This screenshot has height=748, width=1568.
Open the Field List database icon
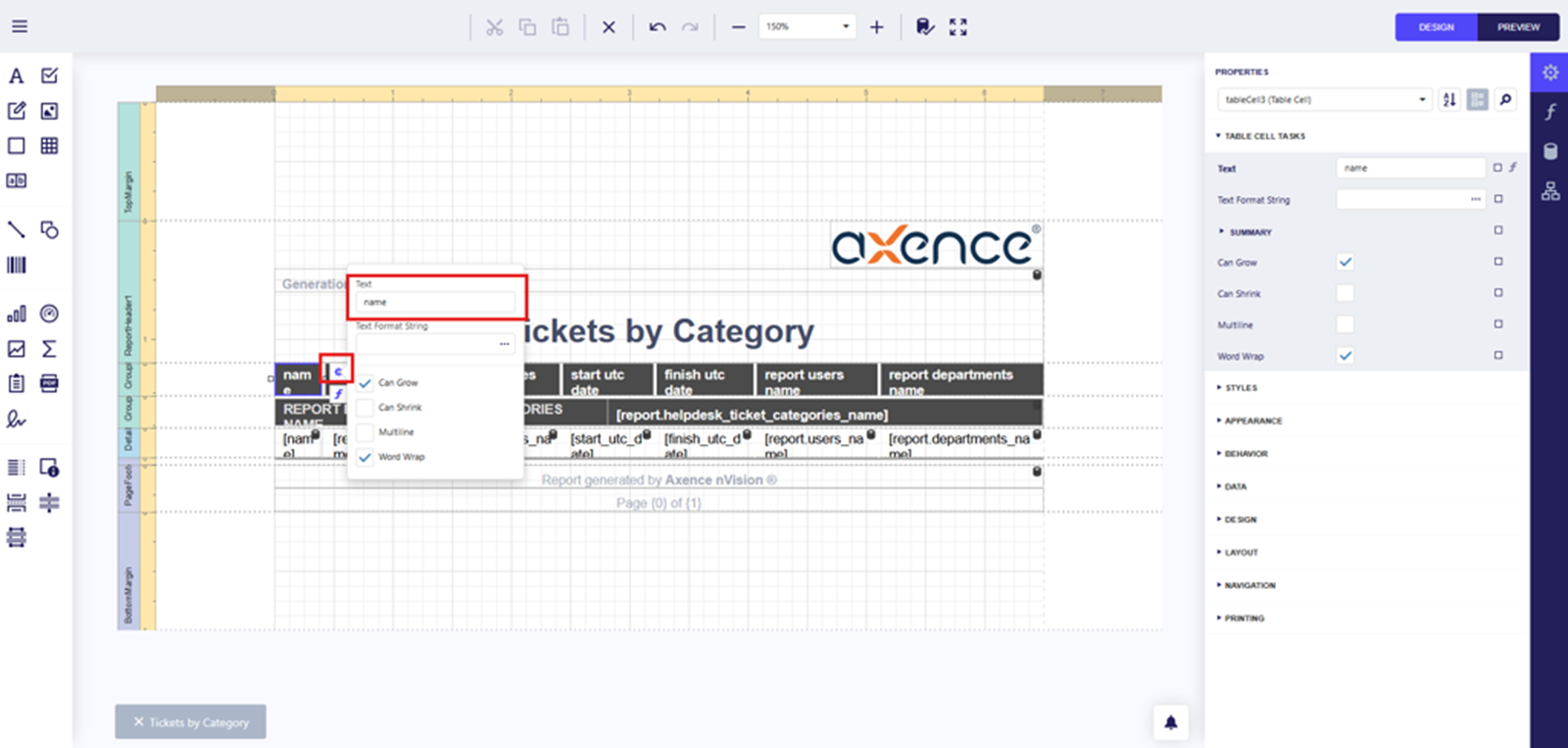1549,151
